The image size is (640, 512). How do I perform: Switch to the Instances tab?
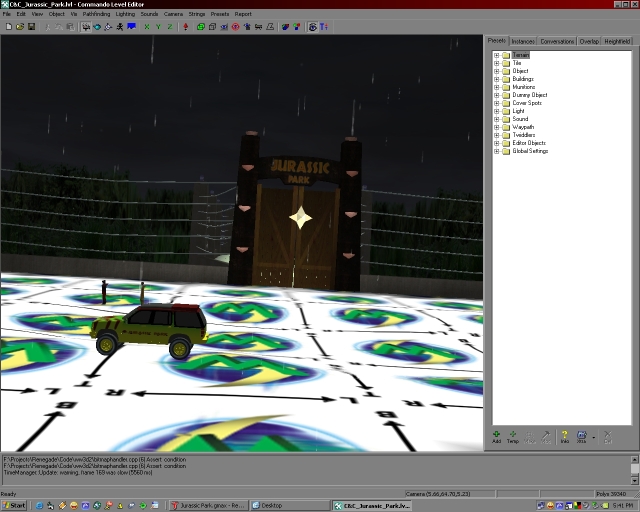tap(523, 41)
